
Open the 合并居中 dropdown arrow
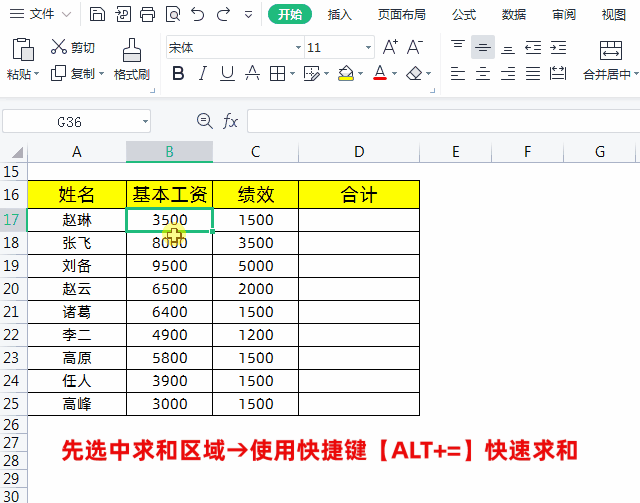[x=636, y=74]
